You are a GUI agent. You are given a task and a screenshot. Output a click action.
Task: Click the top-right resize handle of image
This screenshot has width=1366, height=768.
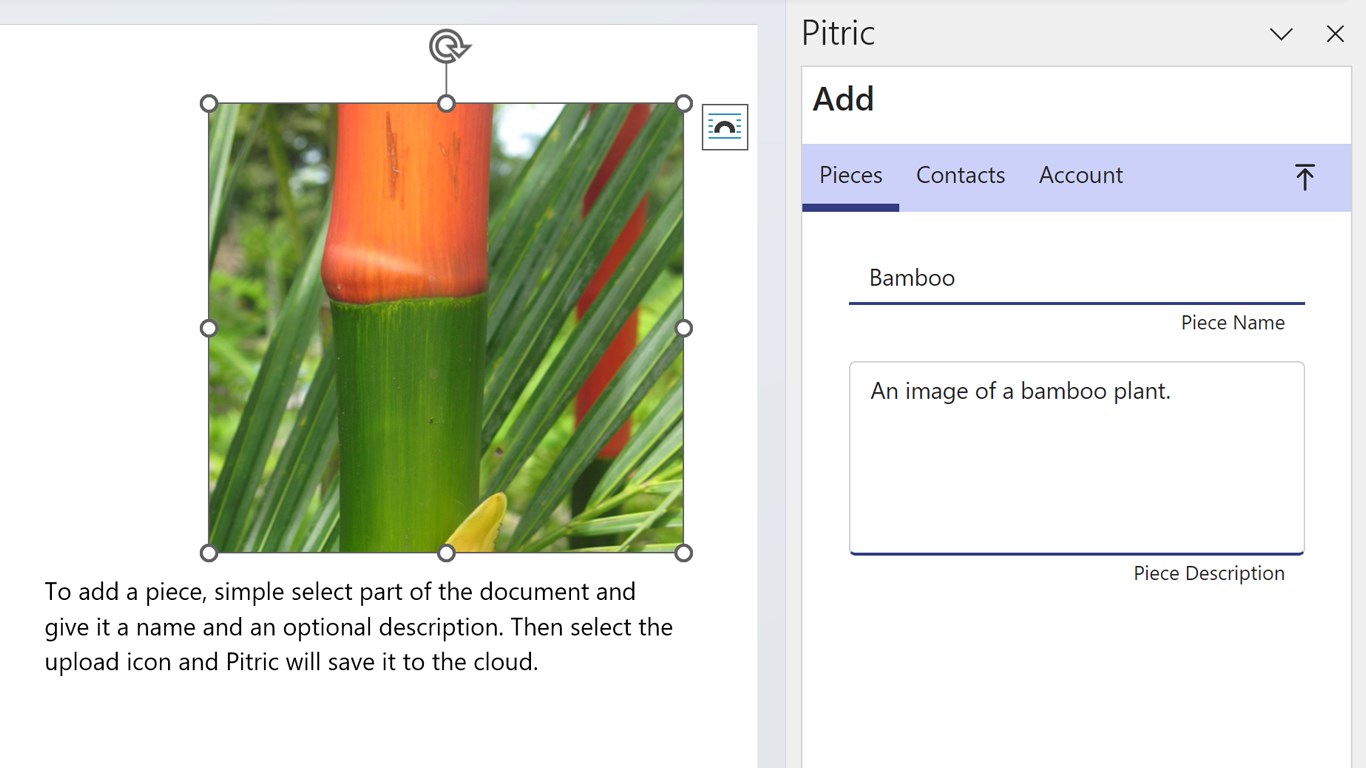[684, 103]
